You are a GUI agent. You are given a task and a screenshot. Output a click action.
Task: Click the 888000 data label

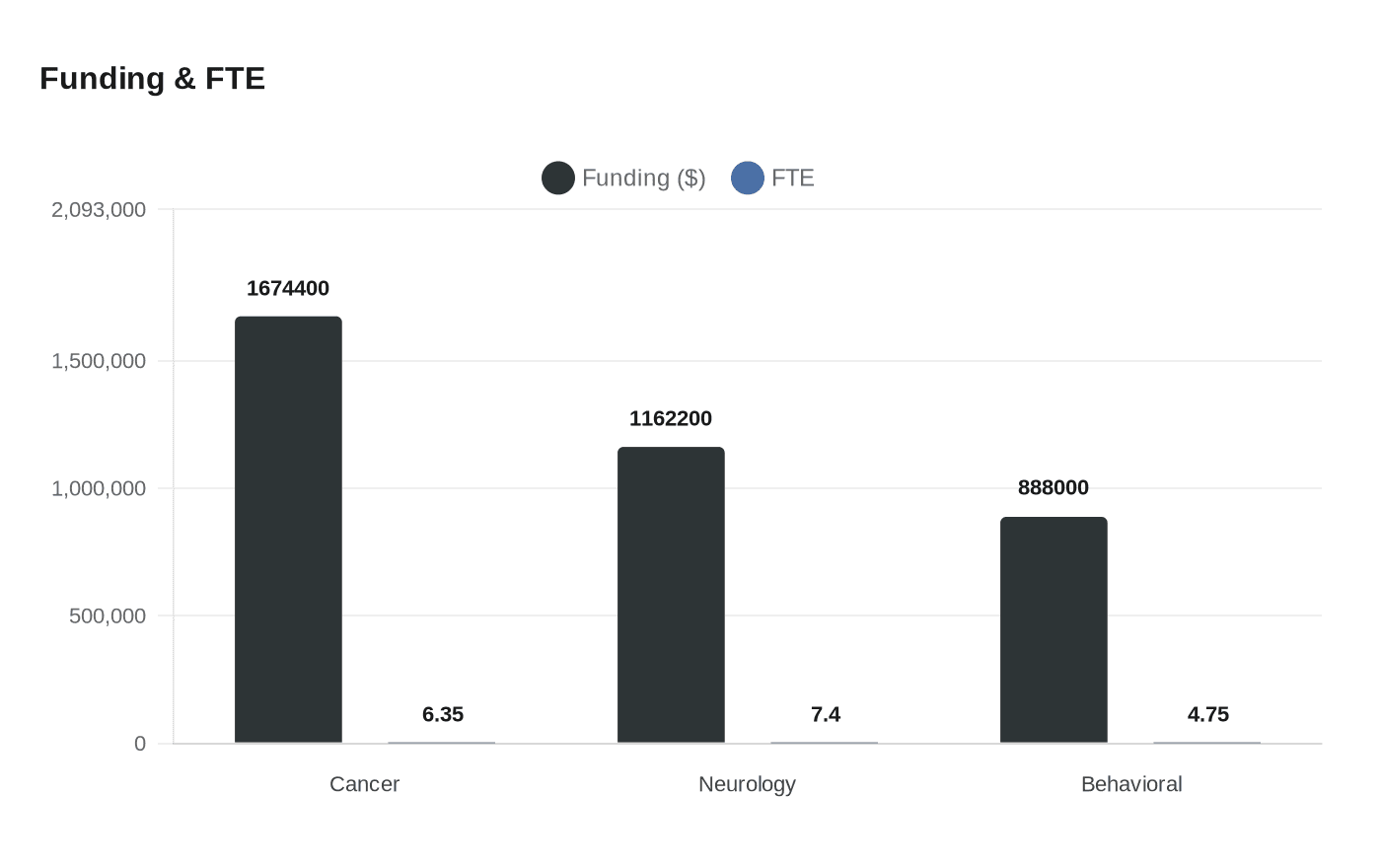[1054, 488]
